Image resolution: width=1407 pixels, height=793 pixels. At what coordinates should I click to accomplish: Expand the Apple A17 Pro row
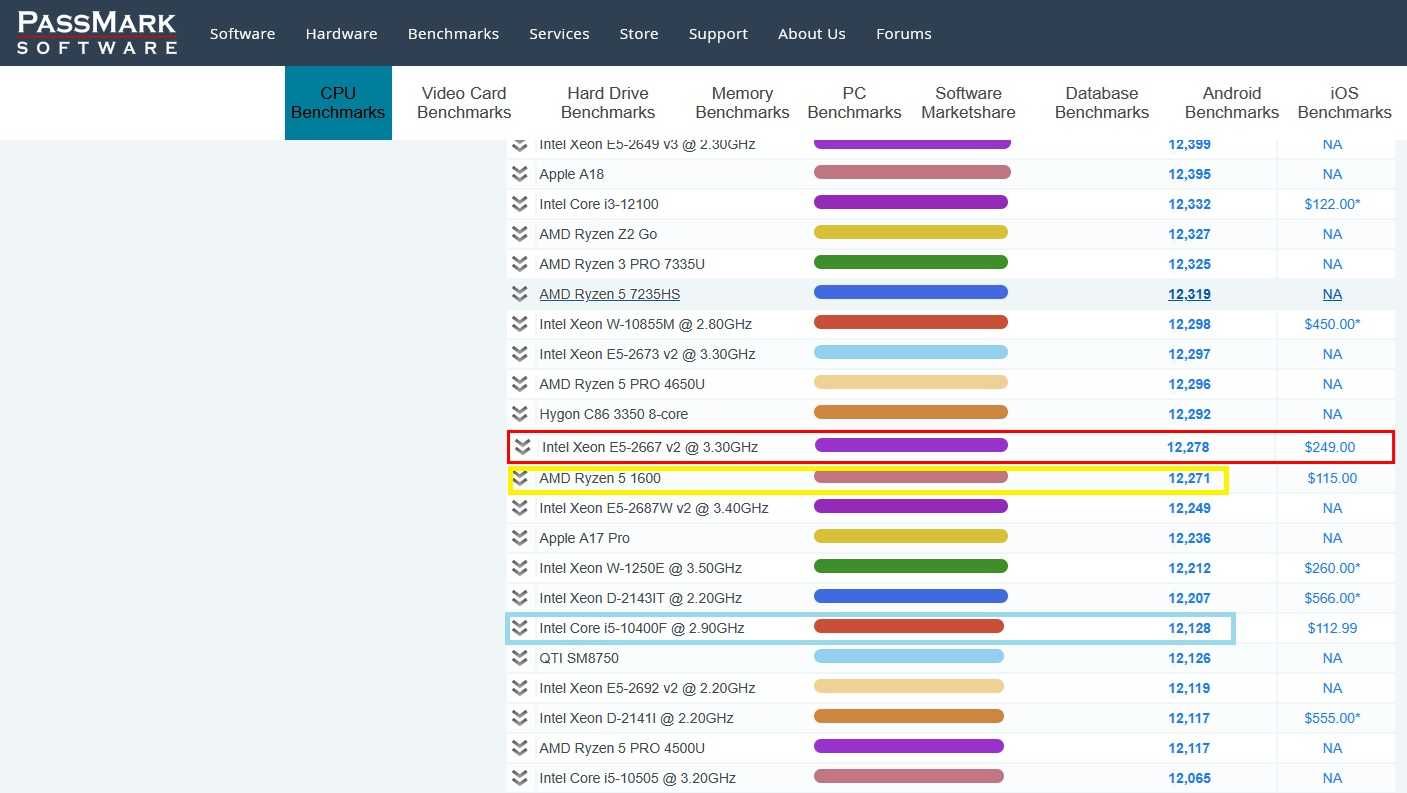519,538
